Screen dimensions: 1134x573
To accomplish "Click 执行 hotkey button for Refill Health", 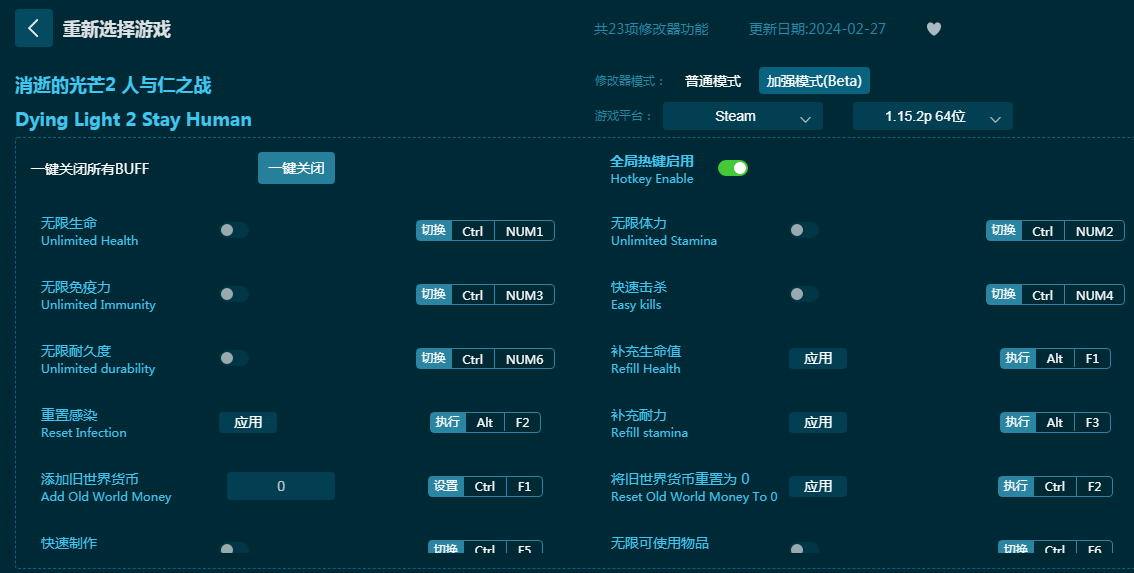I will click(1018, 359).
